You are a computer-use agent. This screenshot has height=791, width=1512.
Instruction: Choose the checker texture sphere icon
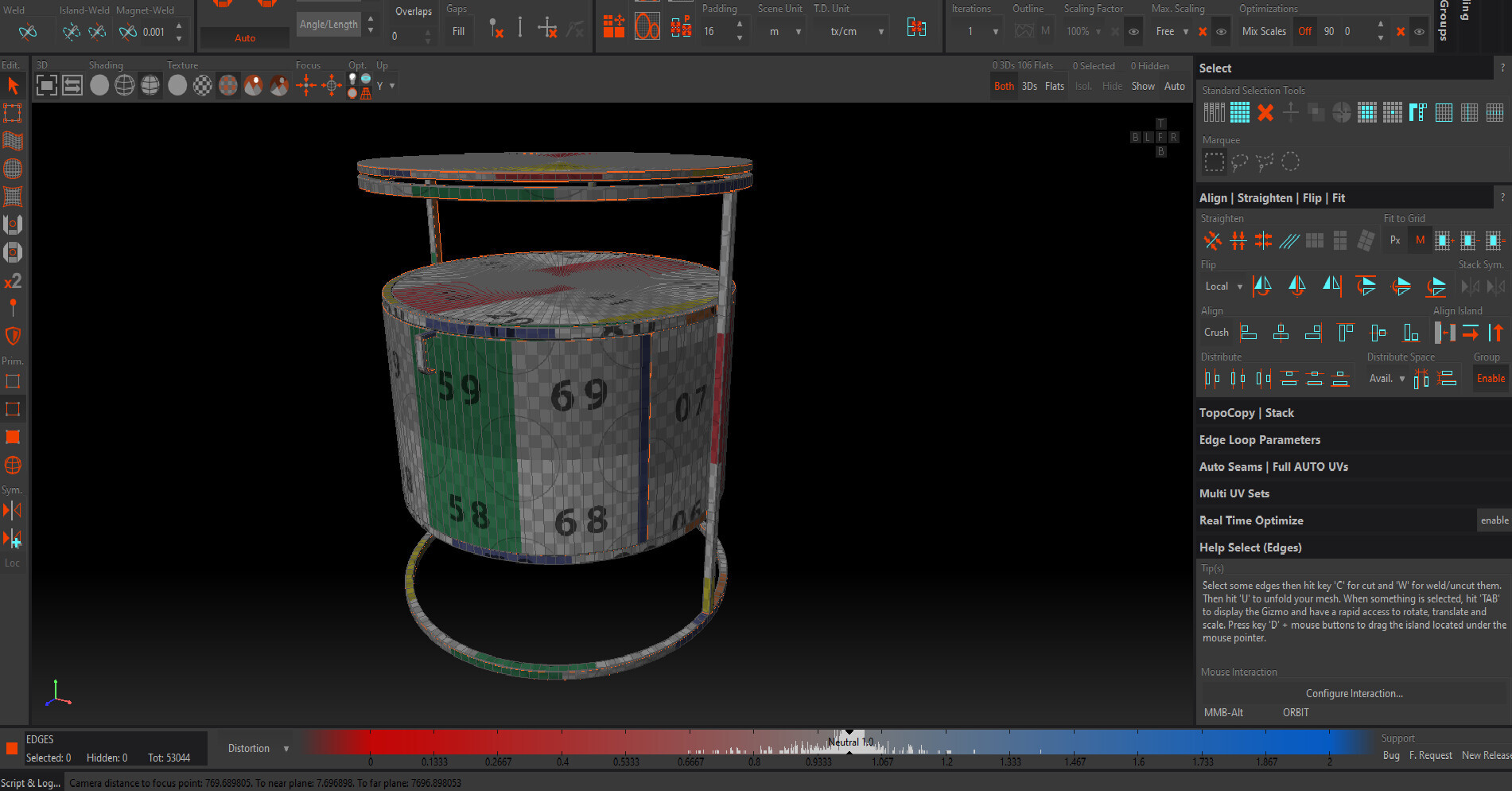tap(203, 85)
